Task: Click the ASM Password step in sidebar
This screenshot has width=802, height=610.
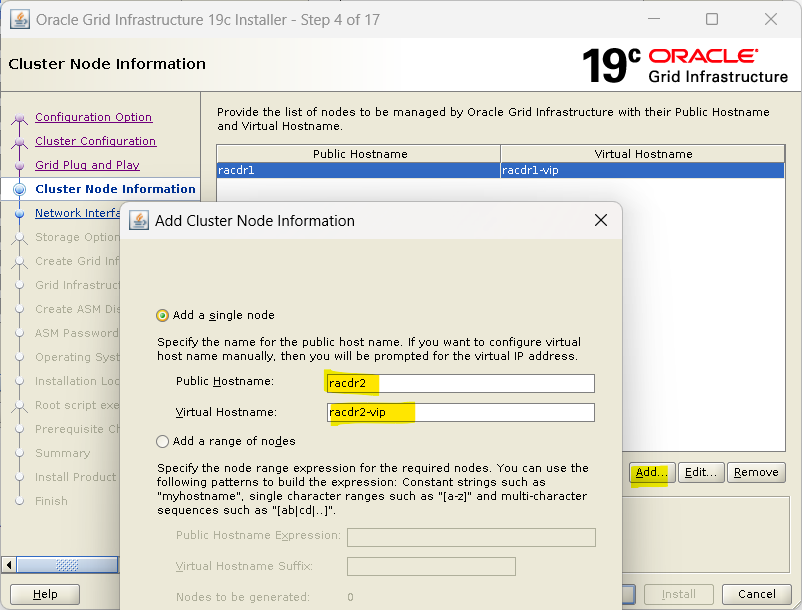Action: coord(77,333)
